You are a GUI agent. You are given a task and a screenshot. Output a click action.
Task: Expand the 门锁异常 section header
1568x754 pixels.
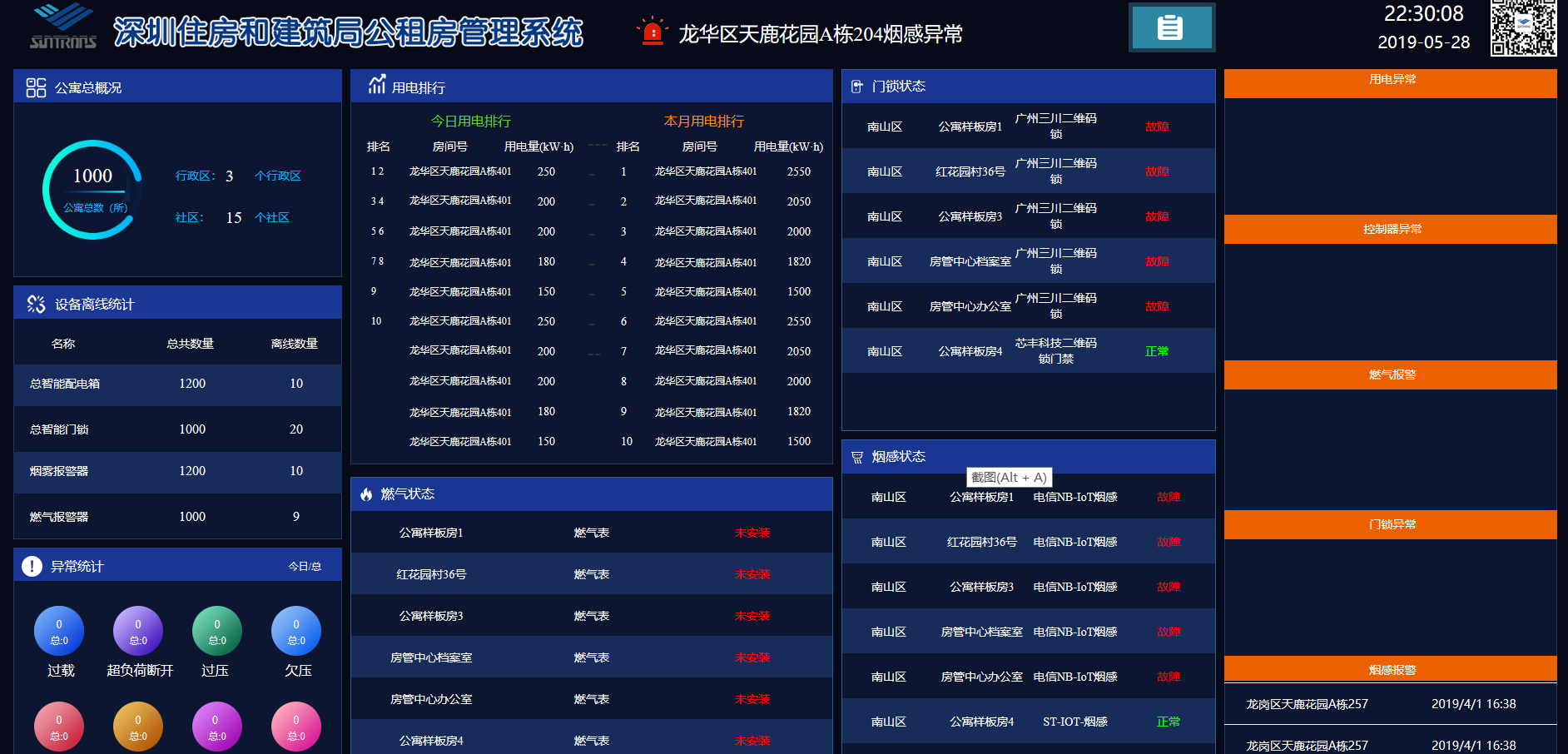coord(1391,525)
